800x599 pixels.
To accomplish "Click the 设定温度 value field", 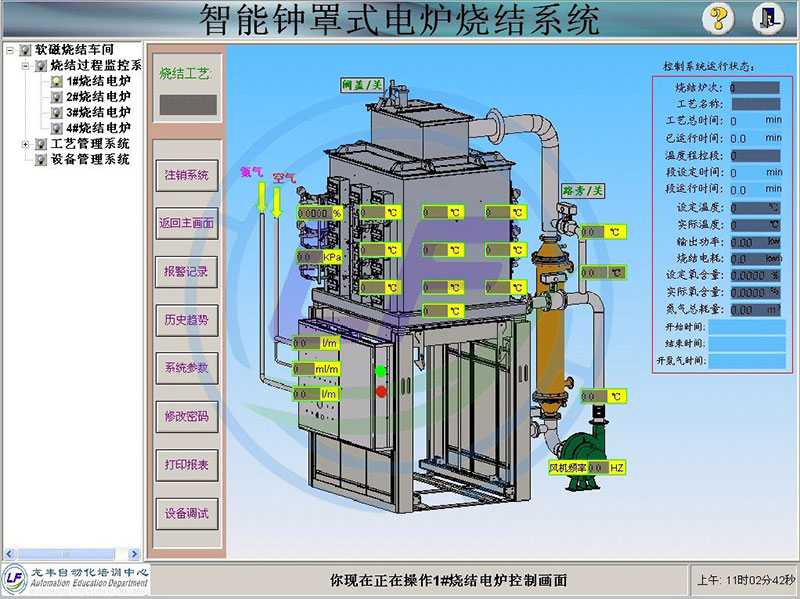I will pos(754,207).
